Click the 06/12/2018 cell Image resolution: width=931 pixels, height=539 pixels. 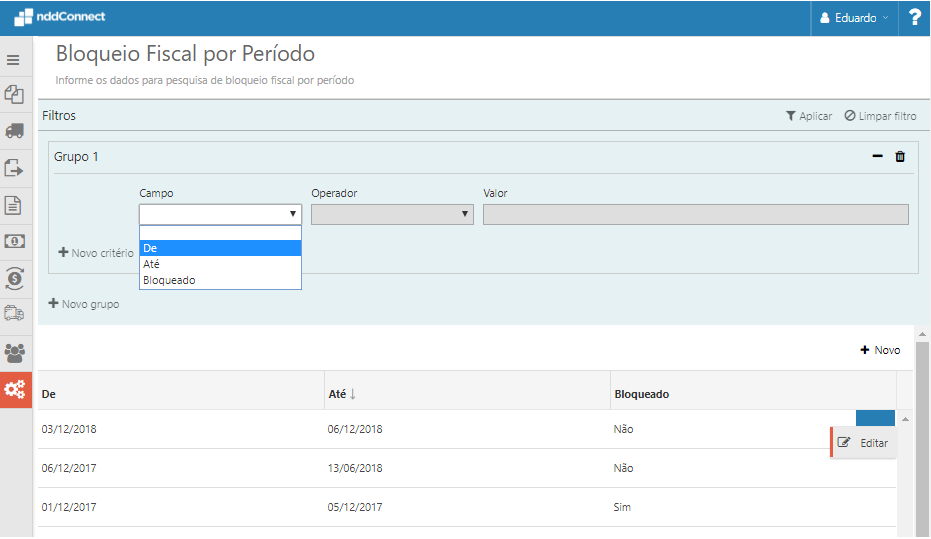(x=355, y=429)
